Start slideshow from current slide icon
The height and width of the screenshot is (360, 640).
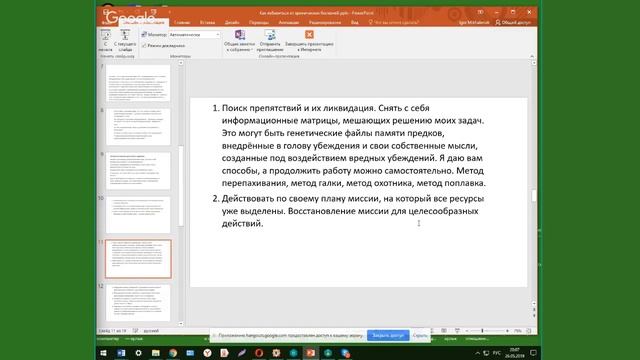pos(125,35)
